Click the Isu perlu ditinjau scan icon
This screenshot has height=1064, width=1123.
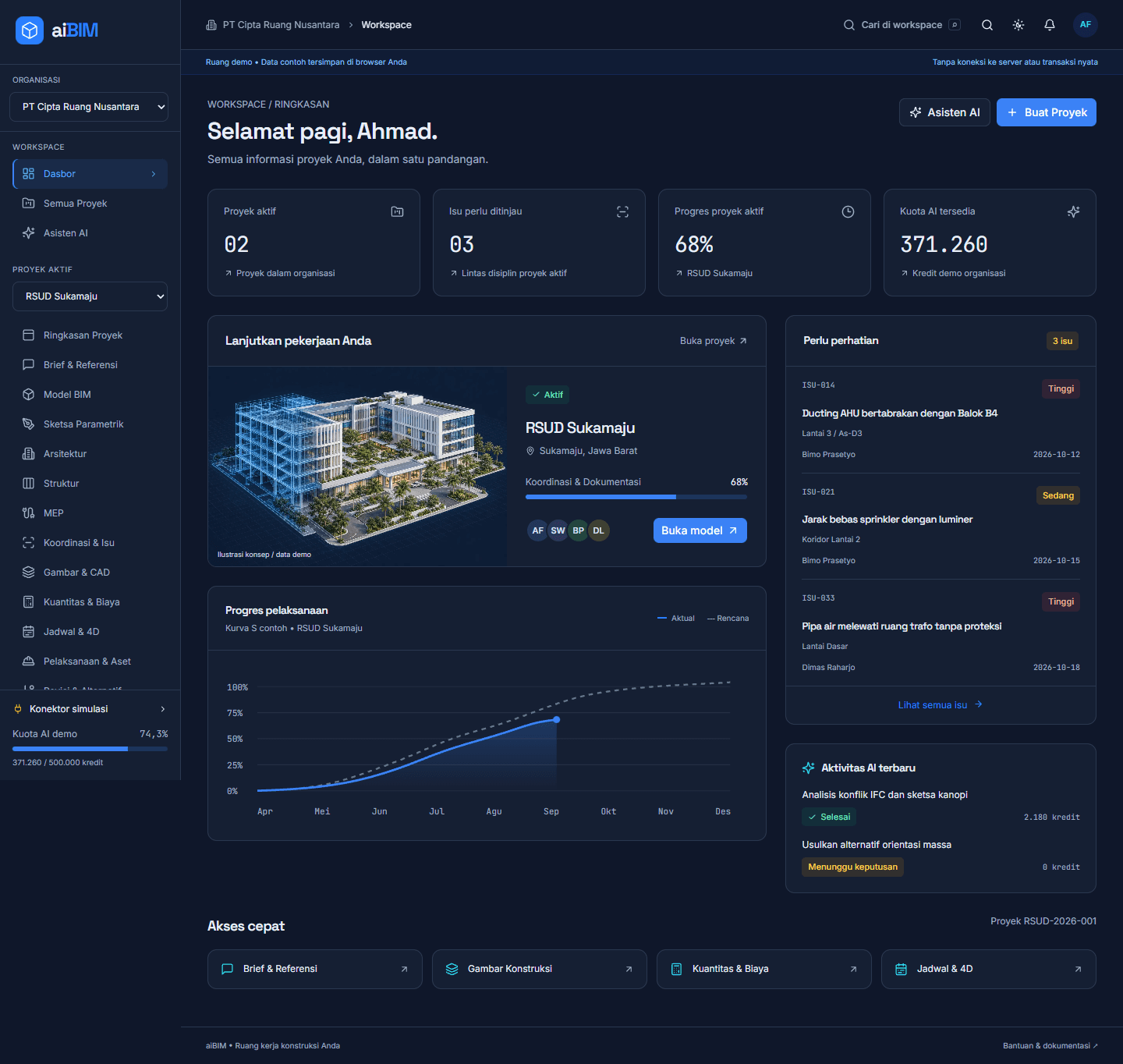coord(622,211)
